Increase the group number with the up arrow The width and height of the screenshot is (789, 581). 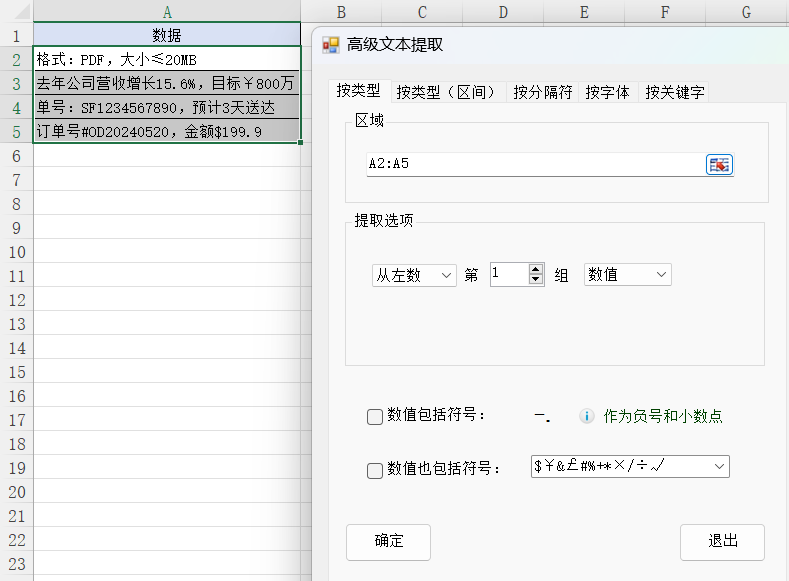[536, 269]
